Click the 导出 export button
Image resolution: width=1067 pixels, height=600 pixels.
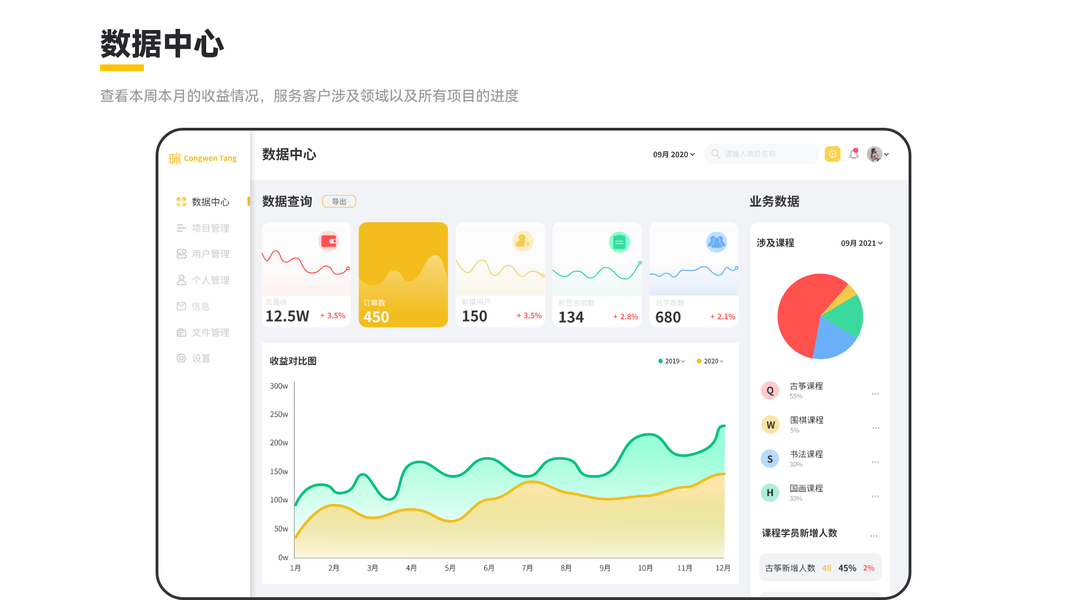339,201
